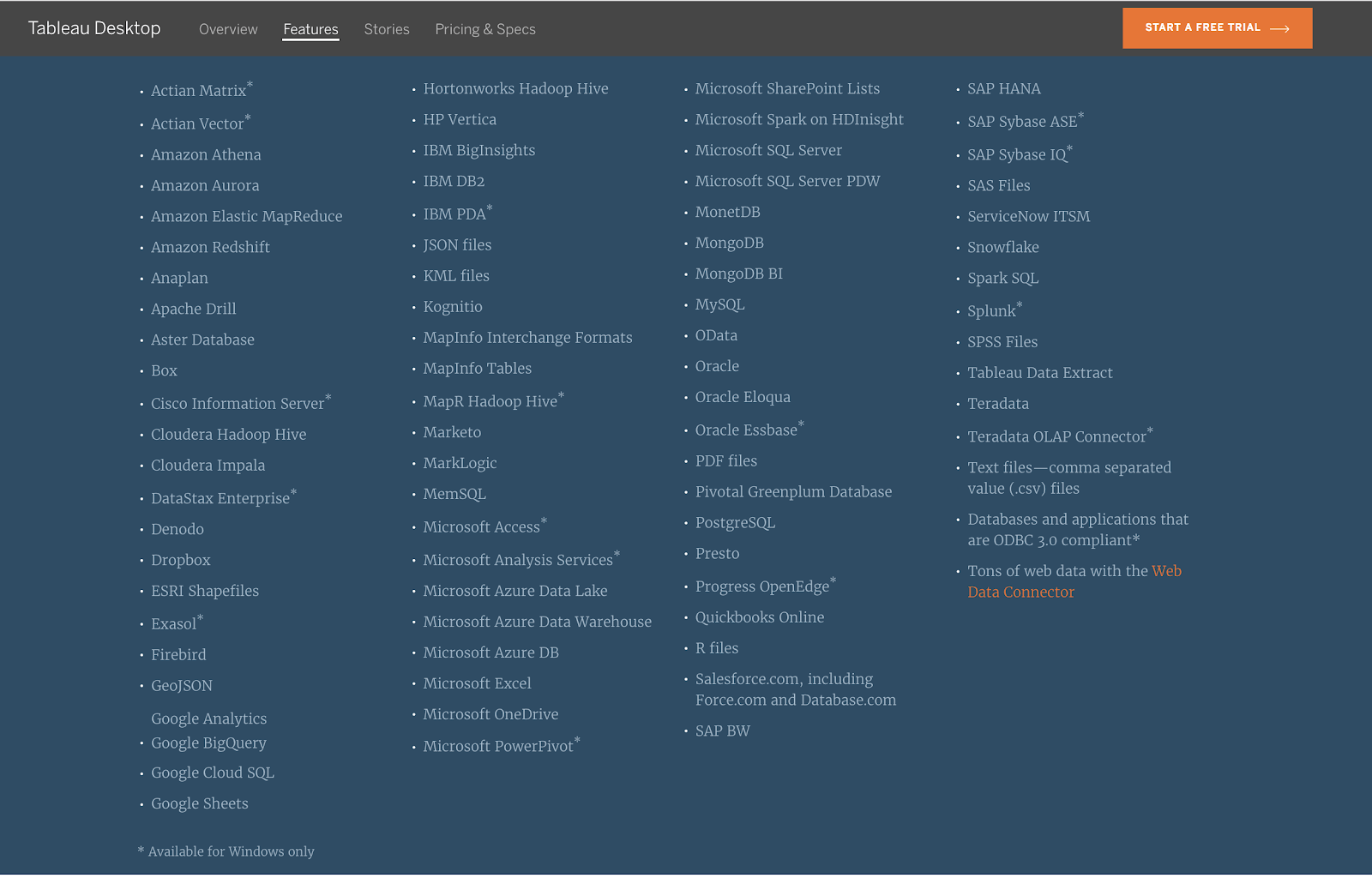Select Pivotal Greenplum Database entry
Viewport: 1372px width, 878px height.
tap(793, 491)
